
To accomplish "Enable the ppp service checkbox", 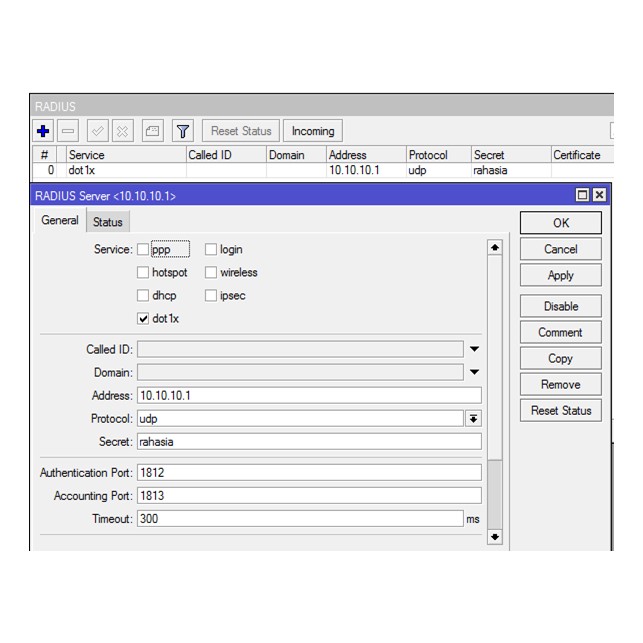I will pyautogui.click(x=143, y=250).
